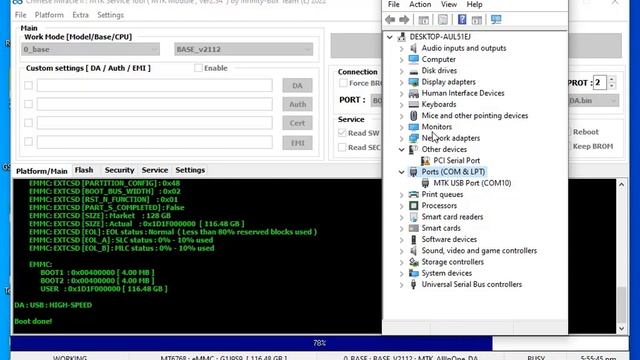The height and width of the screenshot is (360, 640).
Task: Open the Service tab
Action: 155,170
